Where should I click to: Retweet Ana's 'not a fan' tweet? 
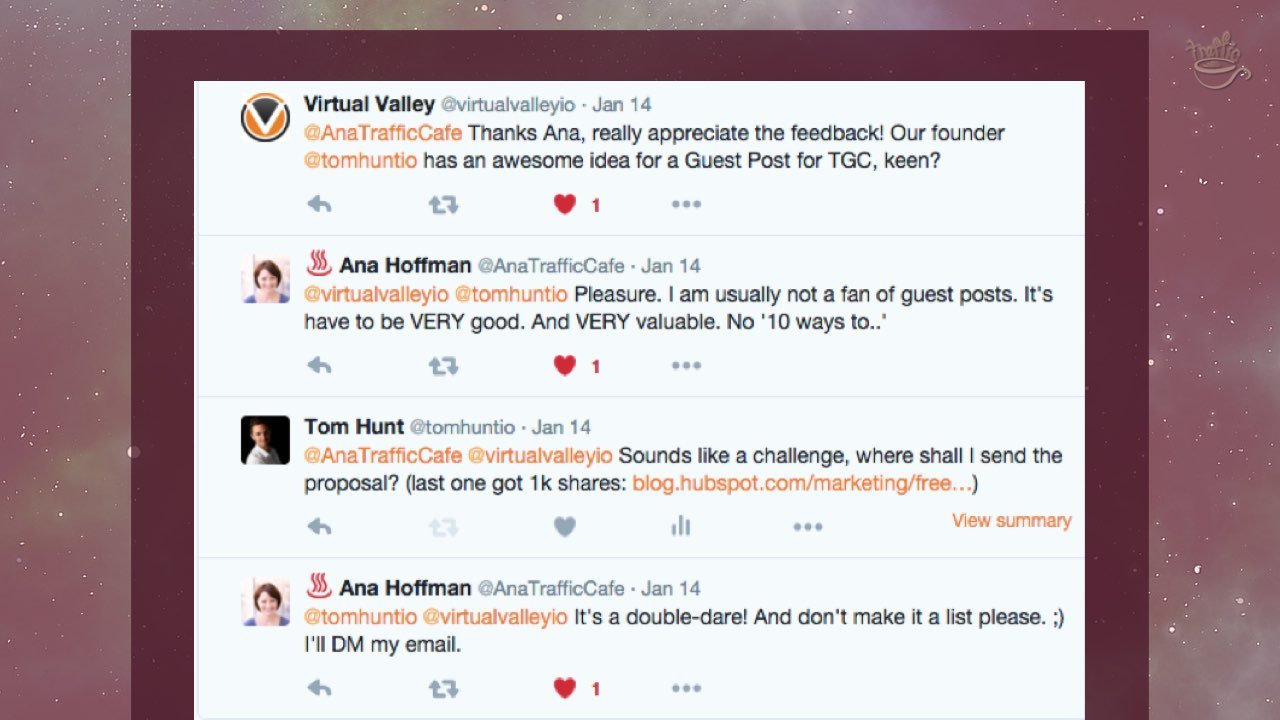pos(443,366)
